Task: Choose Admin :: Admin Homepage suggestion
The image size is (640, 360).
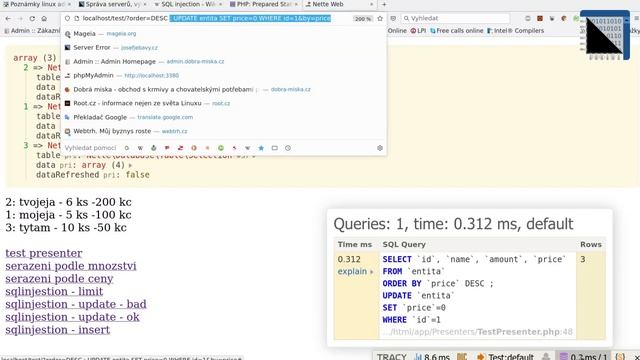Action: point(224,61)
